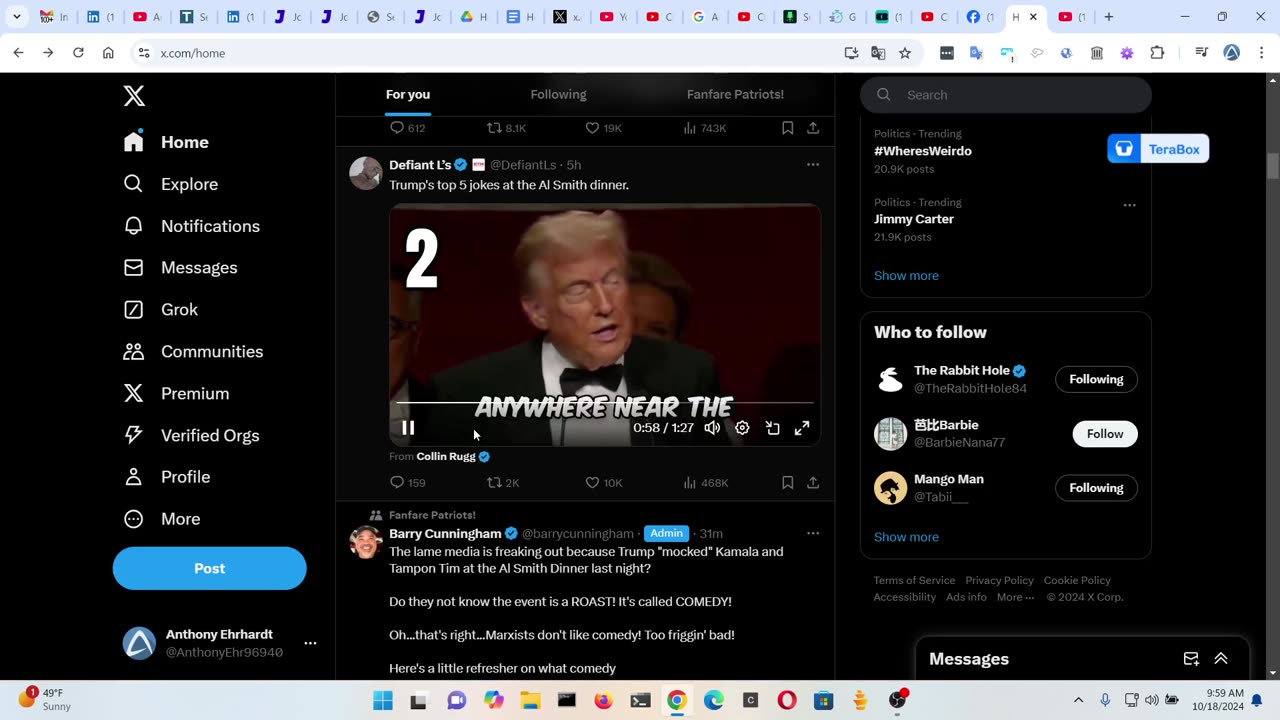
Task: Mute the video volume icon
Action: 712,428
